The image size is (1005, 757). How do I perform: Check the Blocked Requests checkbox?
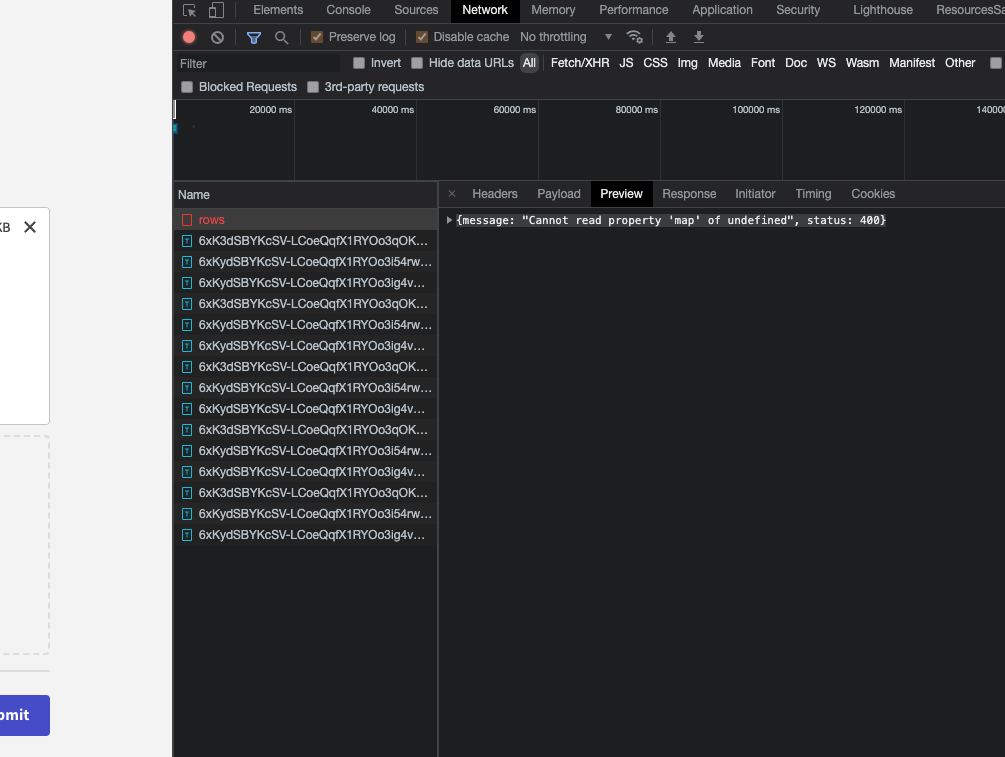click(x=187, y=87)
